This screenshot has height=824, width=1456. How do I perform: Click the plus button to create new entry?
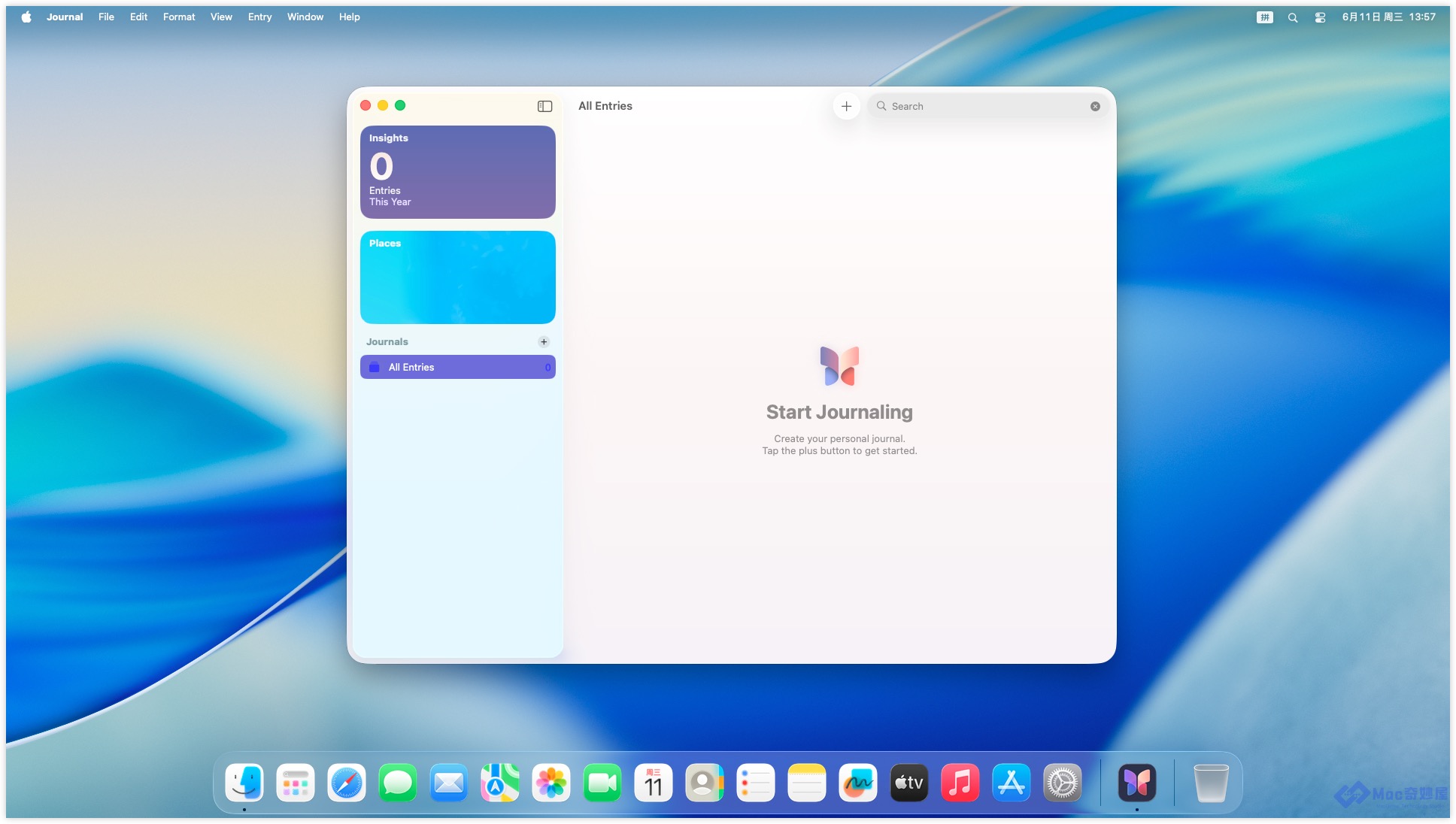point(846,106)
